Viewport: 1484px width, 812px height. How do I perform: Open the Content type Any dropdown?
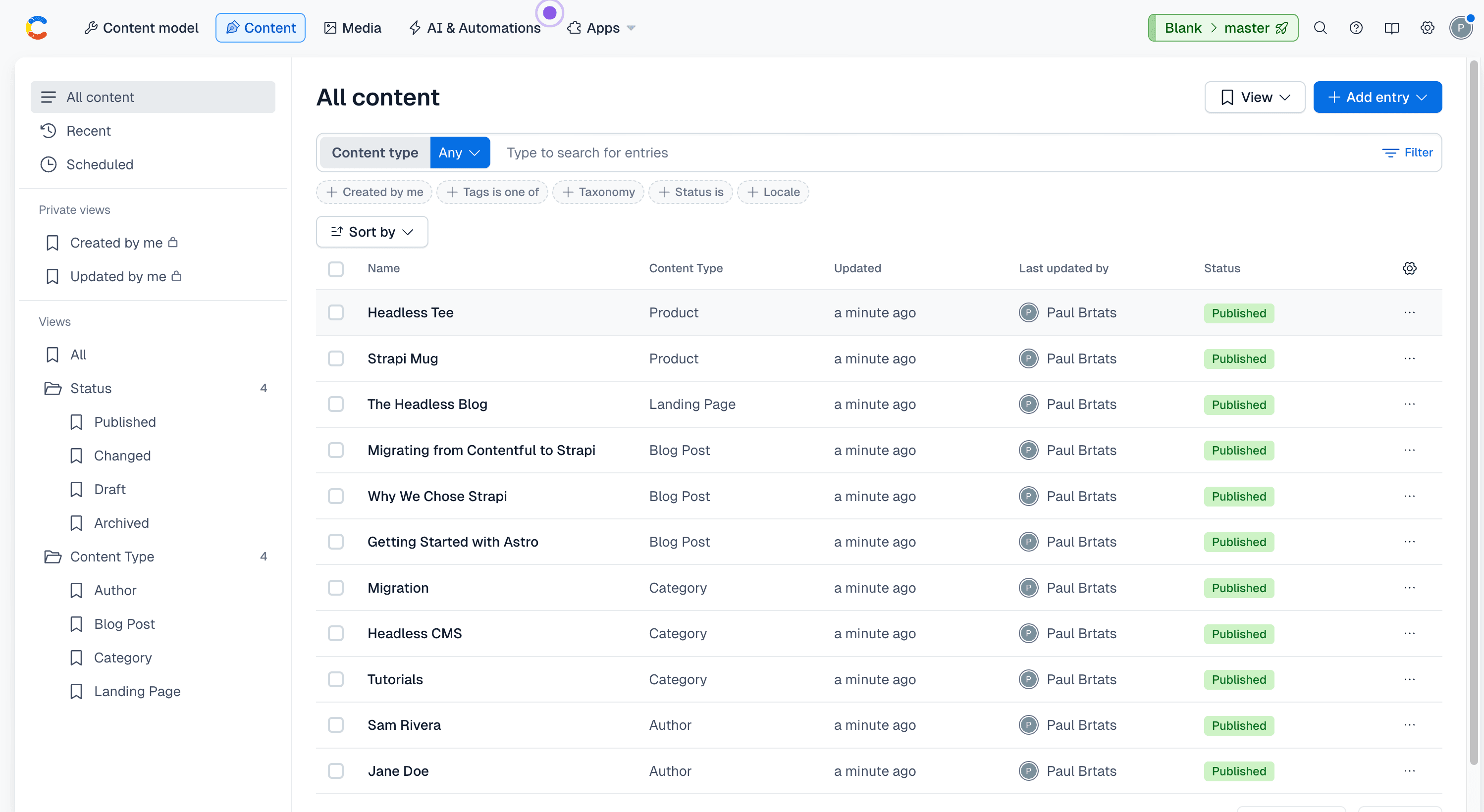(x=460, y=152)
